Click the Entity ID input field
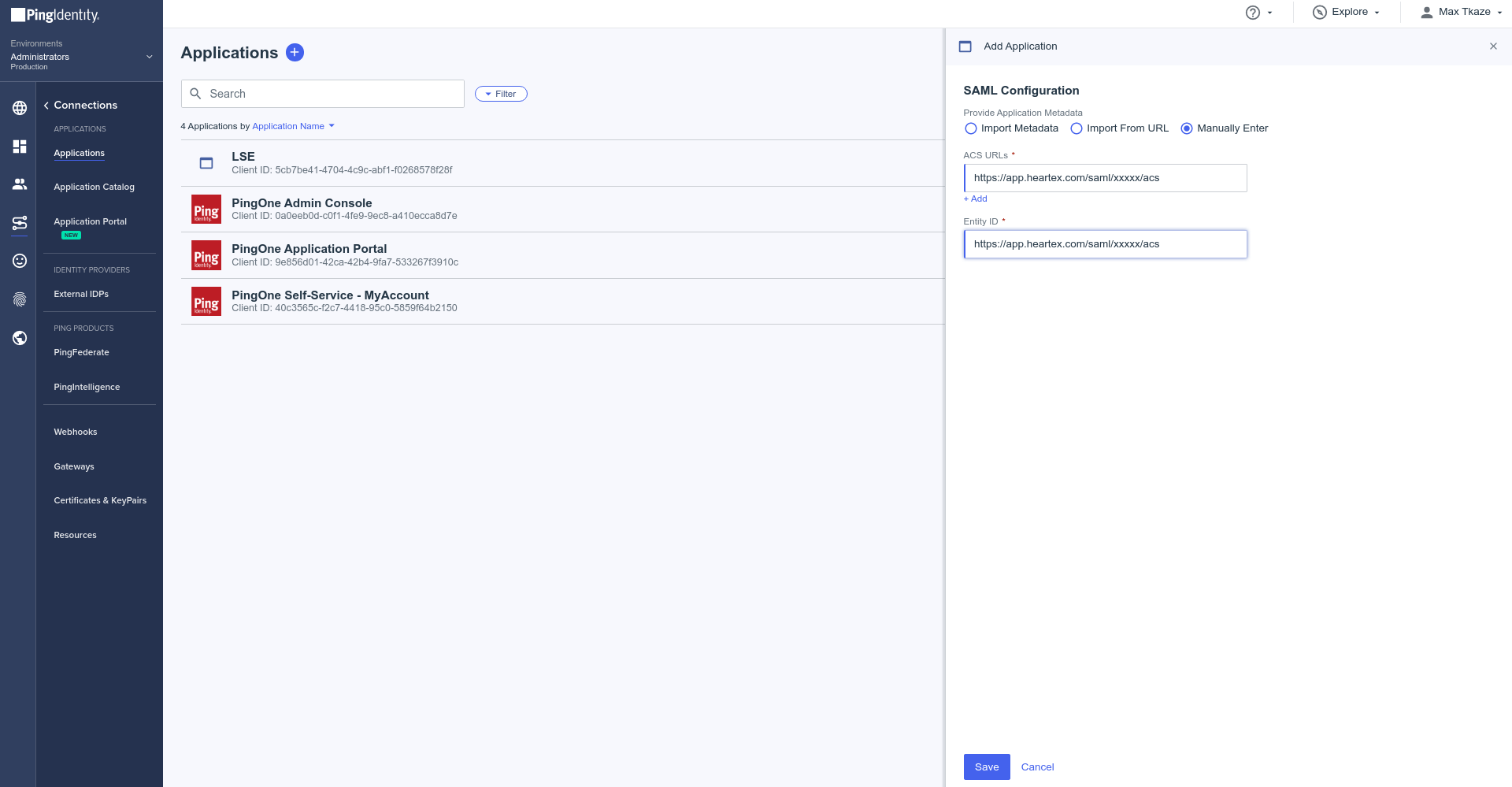This screenshot has height=787, width=1512. click(1105, 244)
